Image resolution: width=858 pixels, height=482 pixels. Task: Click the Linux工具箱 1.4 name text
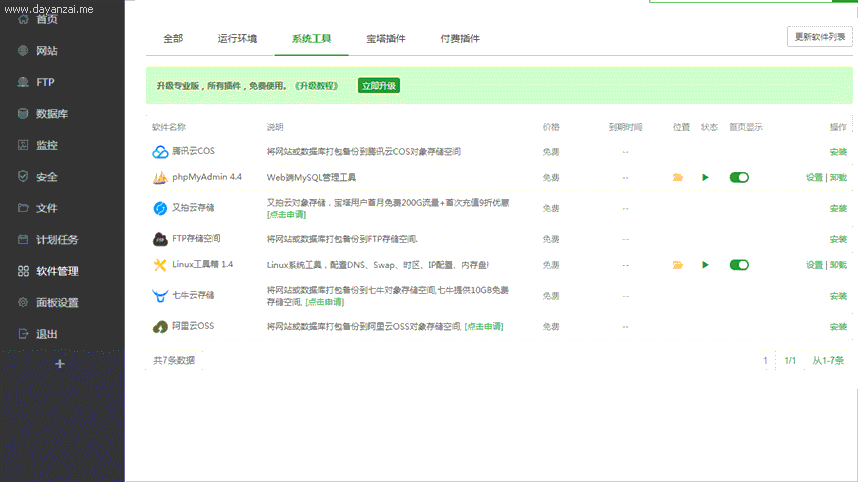click(202, 264)
